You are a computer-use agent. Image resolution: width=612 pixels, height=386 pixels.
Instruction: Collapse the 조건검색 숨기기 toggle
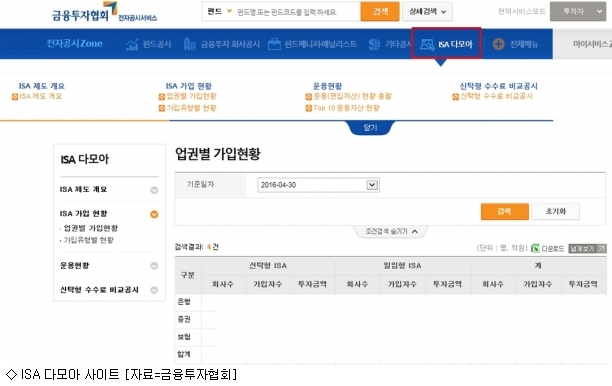click(x=391, y=231)
